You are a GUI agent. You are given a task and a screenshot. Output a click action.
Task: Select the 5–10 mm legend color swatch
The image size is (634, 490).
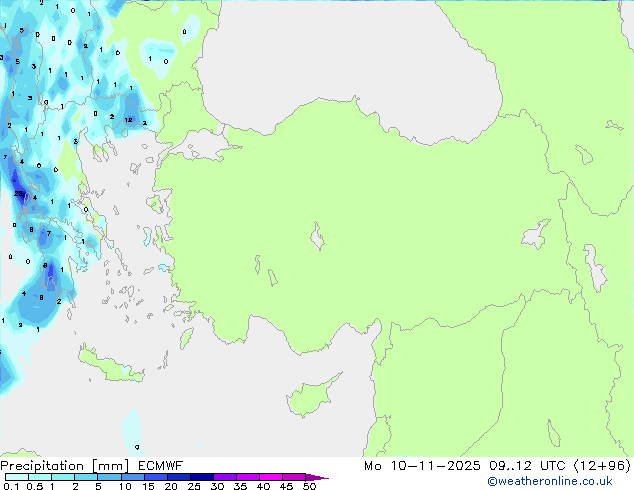(x=109, y=477)
